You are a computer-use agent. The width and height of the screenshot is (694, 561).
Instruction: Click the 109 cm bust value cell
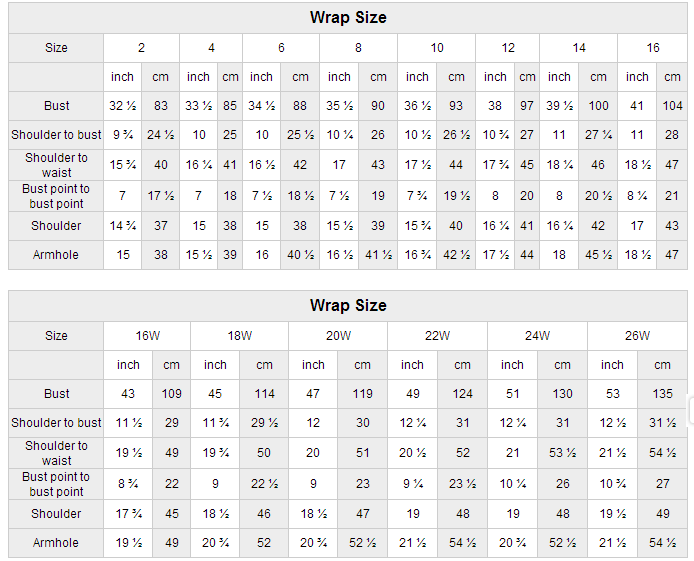(x=172, y=394)
